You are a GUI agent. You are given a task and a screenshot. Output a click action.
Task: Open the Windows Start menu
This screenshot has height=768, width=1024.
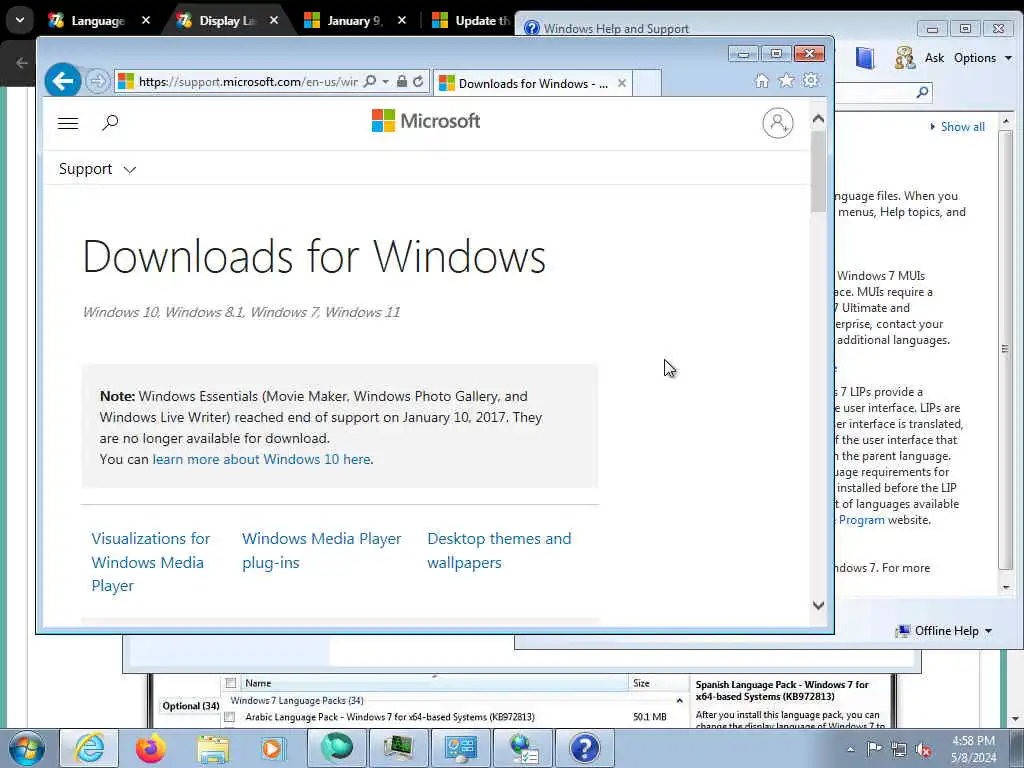click(27, 748)
